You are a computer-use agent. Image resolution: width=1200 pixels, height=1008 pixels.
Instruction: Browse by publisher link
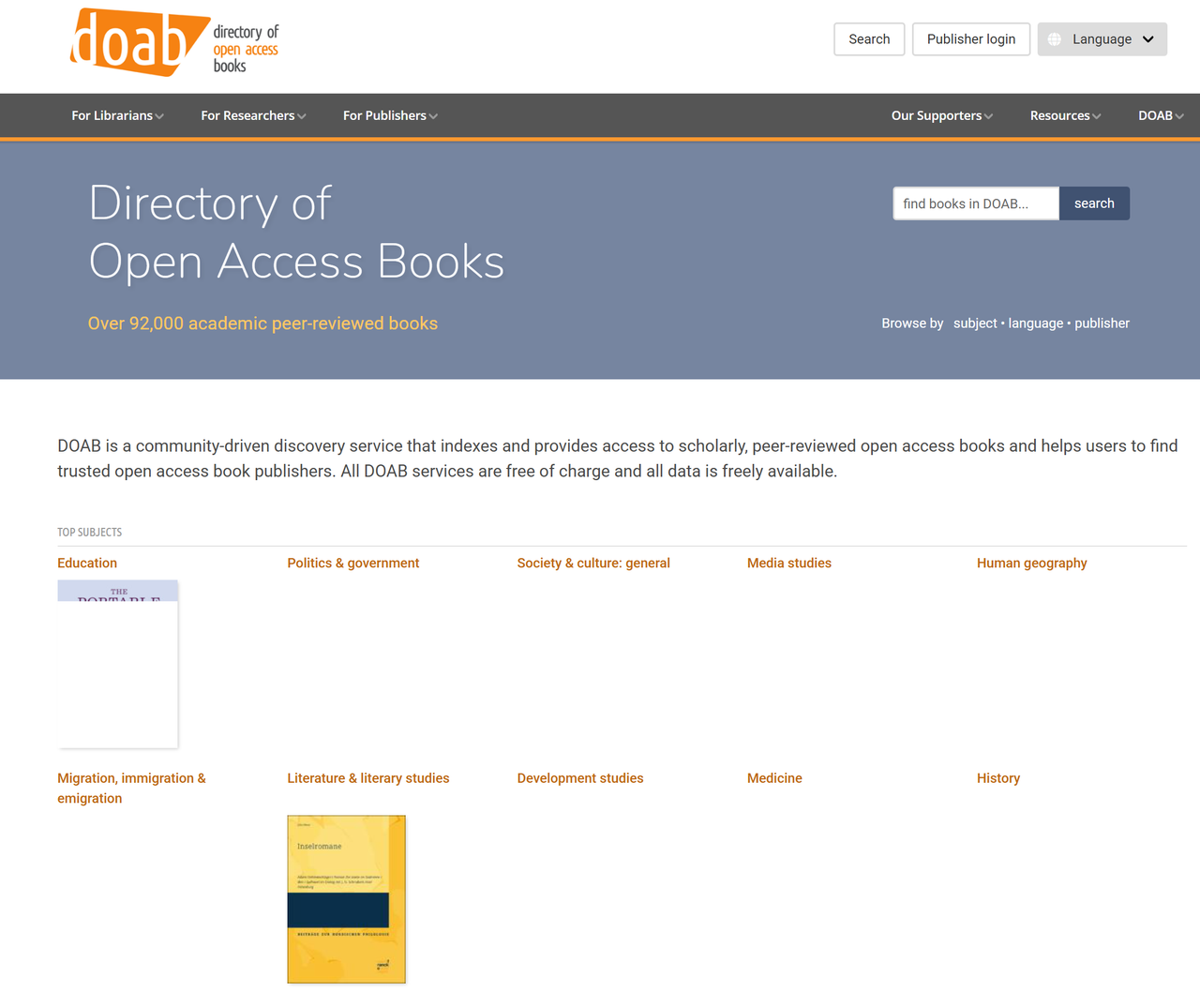click(1102, 323)
